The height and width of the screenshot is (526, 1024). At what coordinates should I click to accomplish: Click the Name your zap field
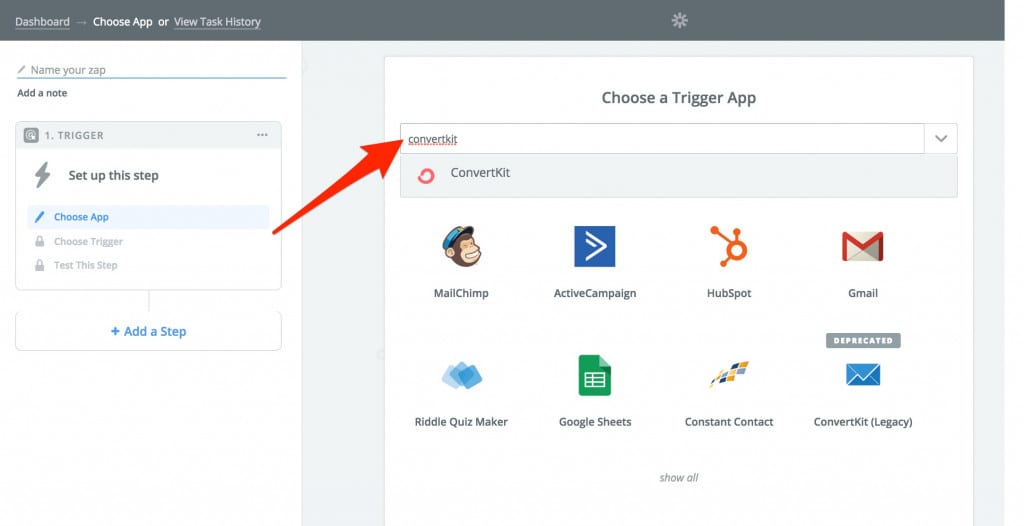[152, 69]
